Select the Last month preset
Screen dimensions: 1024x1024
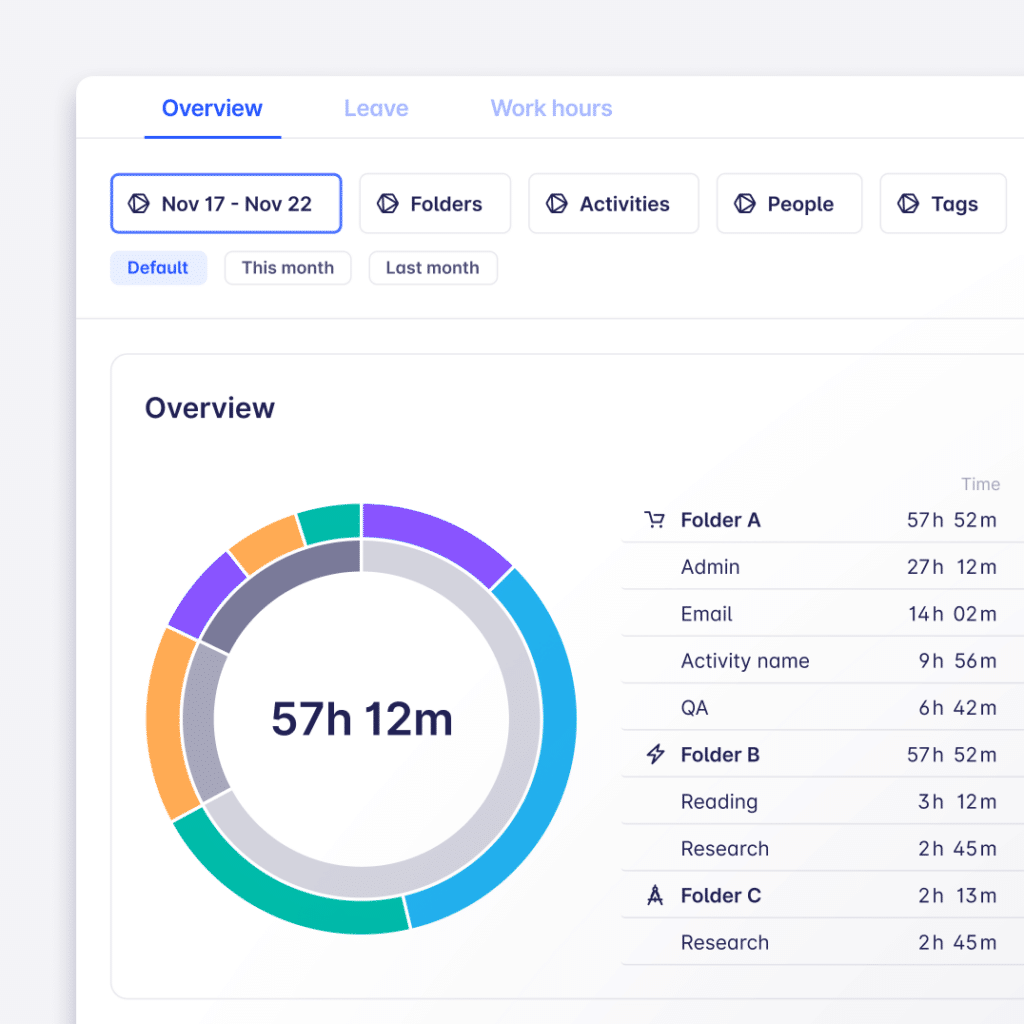(x=432, y=268)
